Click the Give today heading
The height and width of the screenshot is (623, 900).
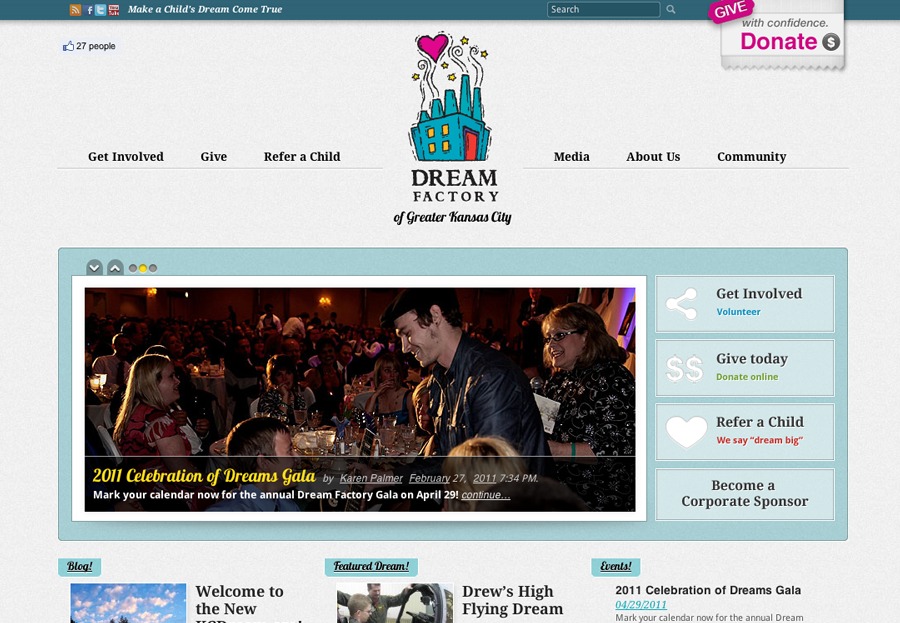751,359
